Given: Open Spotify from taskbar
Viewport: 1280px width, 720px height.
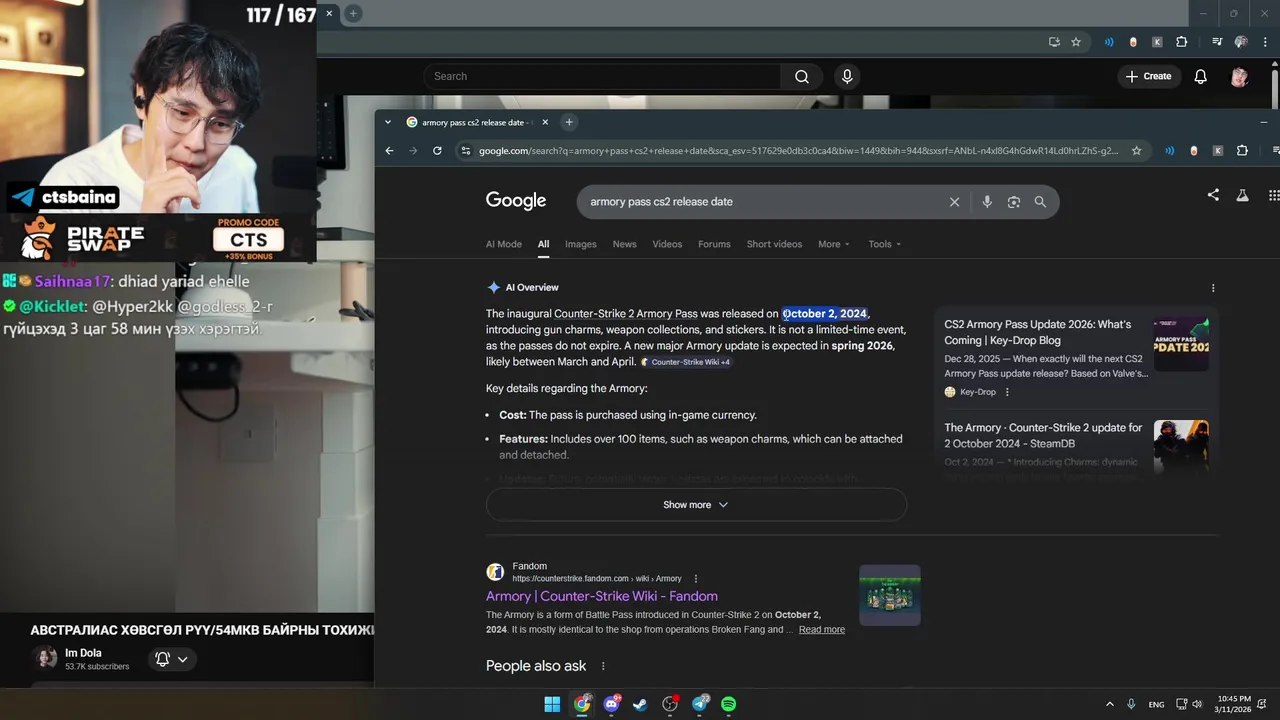Looking at the screenshot, I should point(729,704).
